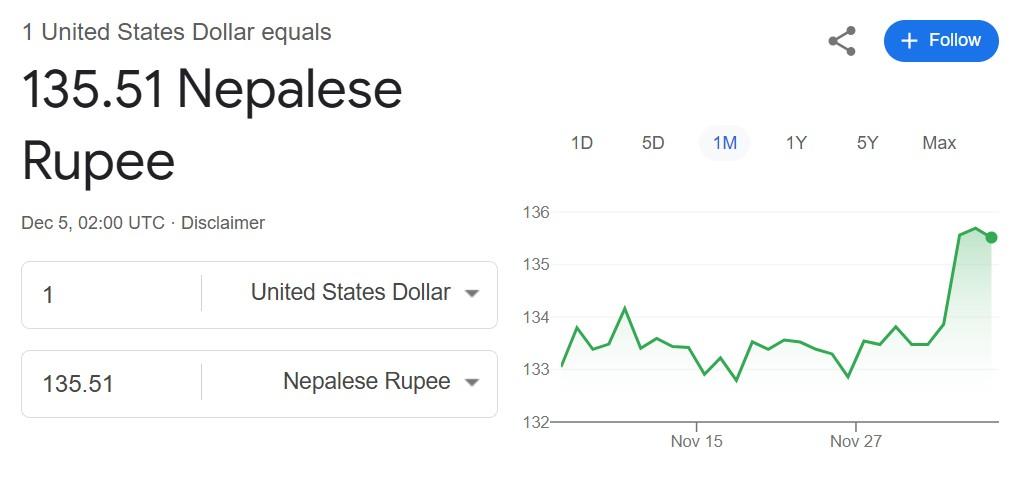Click the Nov 15 axis label
The width and height of the screenshot is (1017, 484).
(x=696, y=441)
